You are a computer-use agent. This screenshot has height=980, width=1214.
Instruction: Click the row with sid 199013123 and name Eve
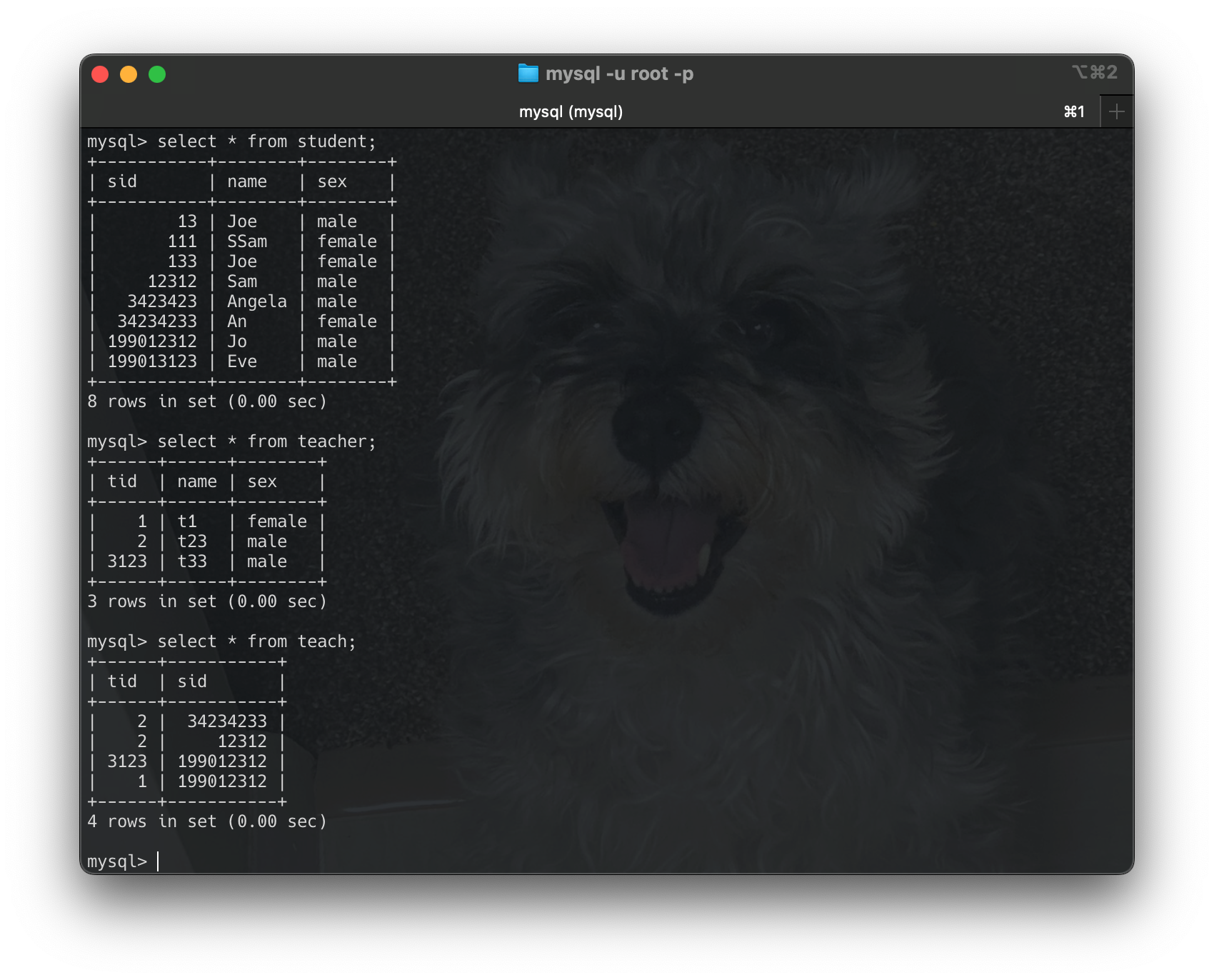click(x=243, y=361)
